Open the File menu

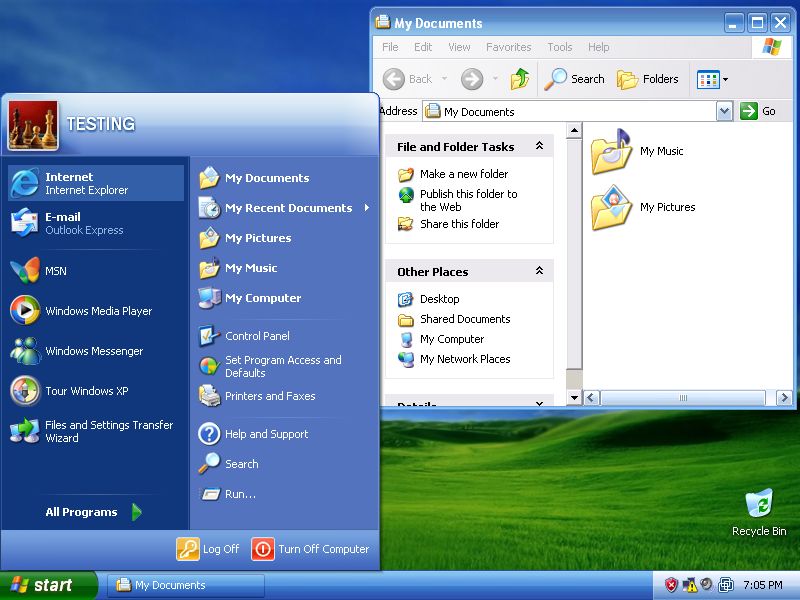390,47
